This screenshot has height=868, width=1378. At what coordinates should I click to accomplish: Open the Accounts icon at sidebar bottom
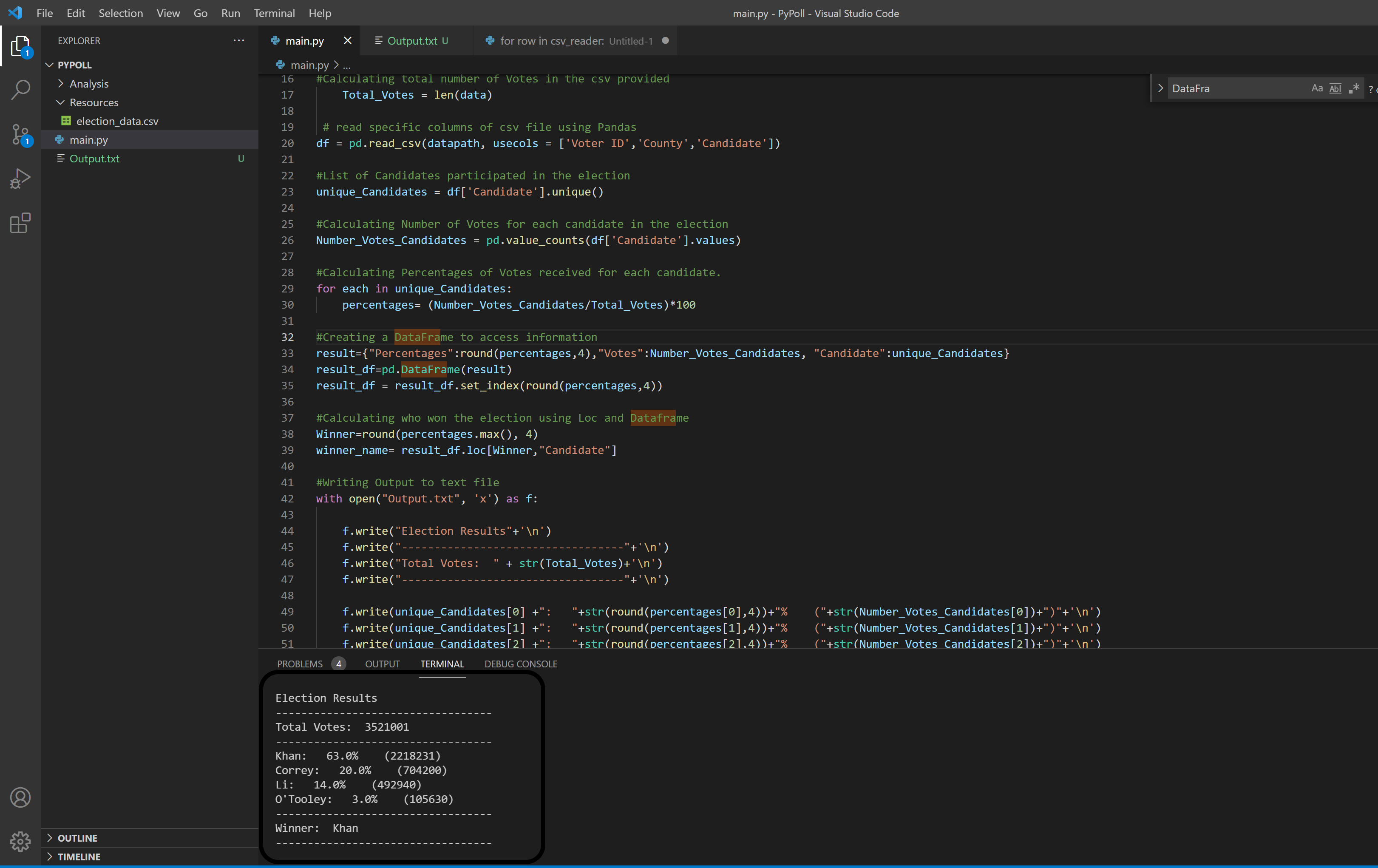coord(20,797)
